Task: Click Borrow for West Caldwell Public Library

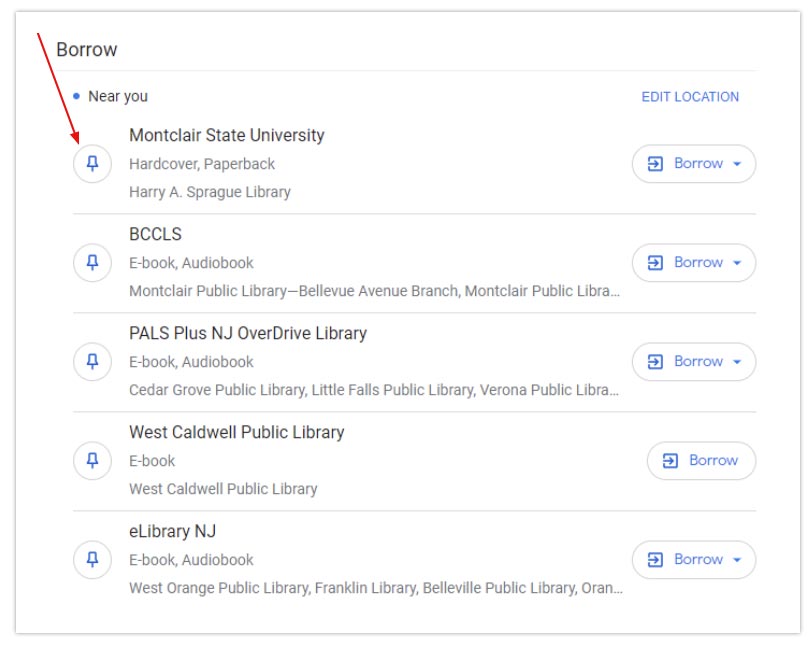Action: pyautogui.click(x=701, y=461)
